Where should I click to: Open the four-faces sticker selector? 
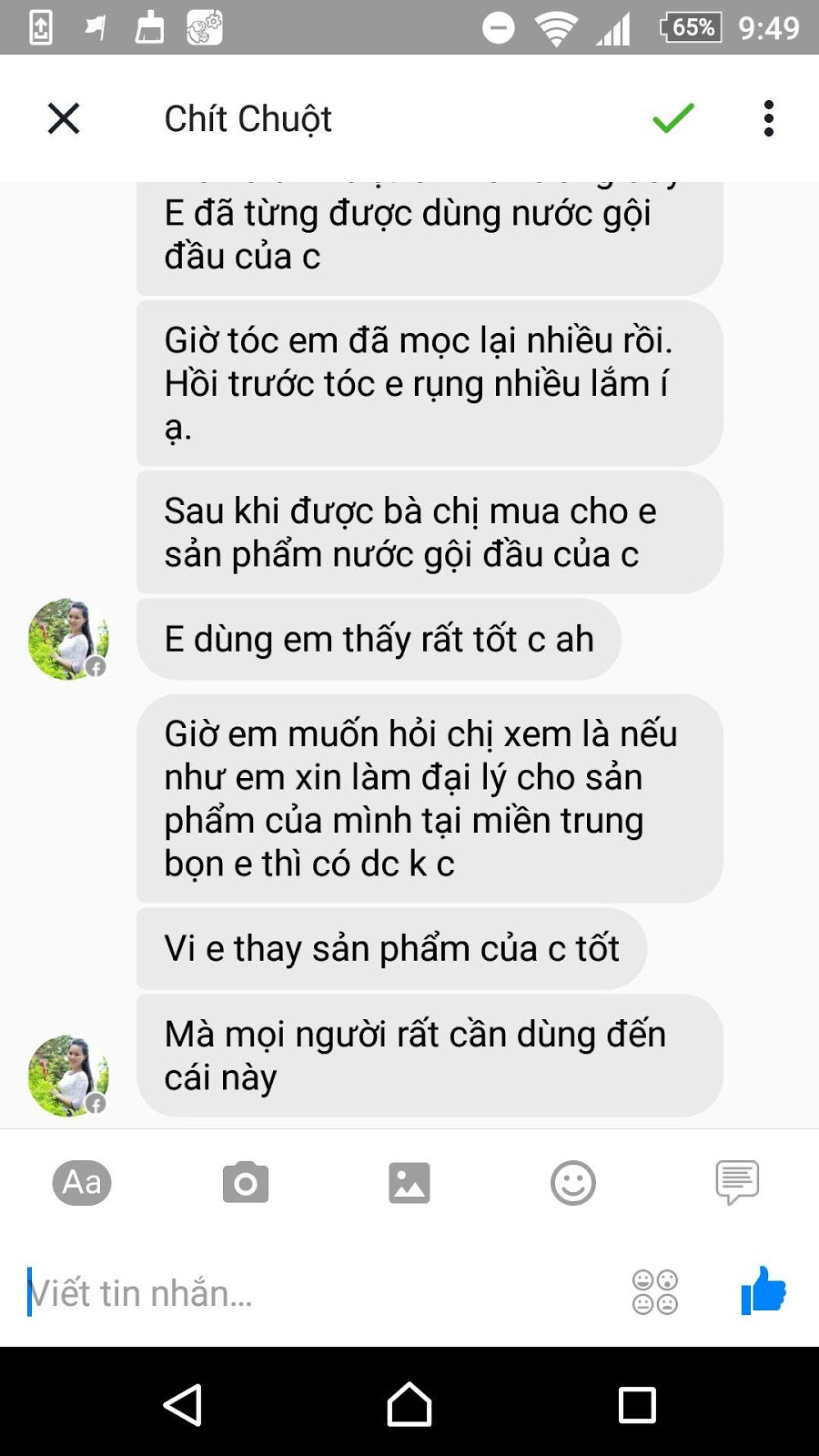coord(655,1292)
